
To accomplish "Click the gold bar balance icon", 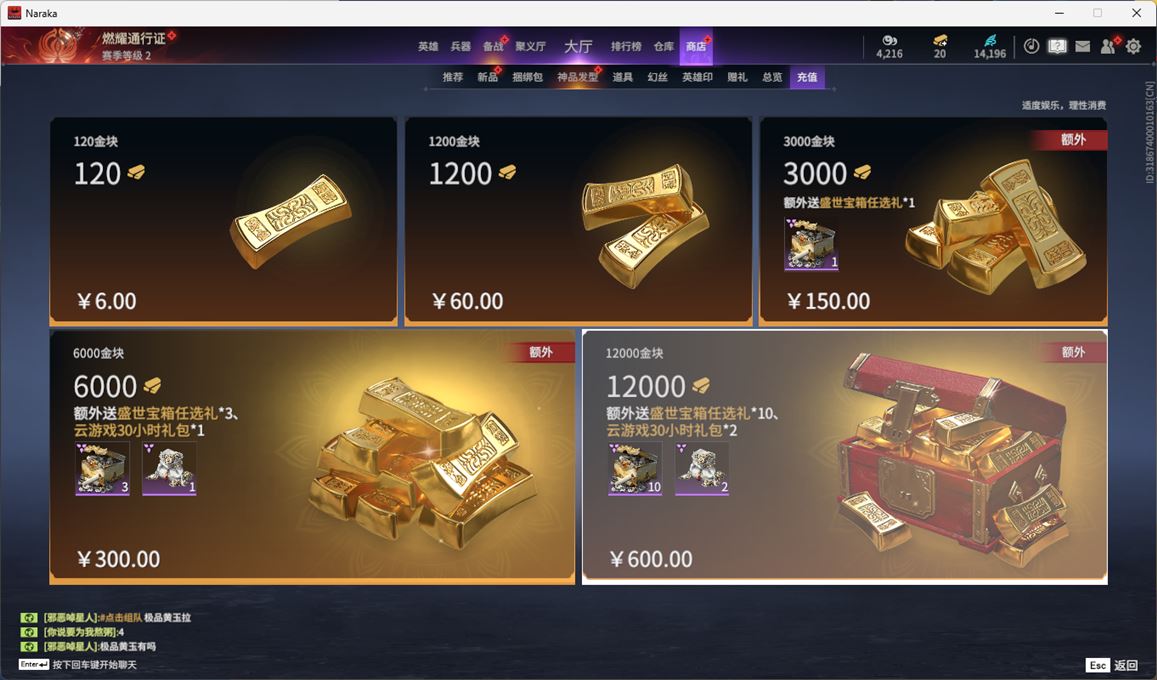I will point(940,40).
